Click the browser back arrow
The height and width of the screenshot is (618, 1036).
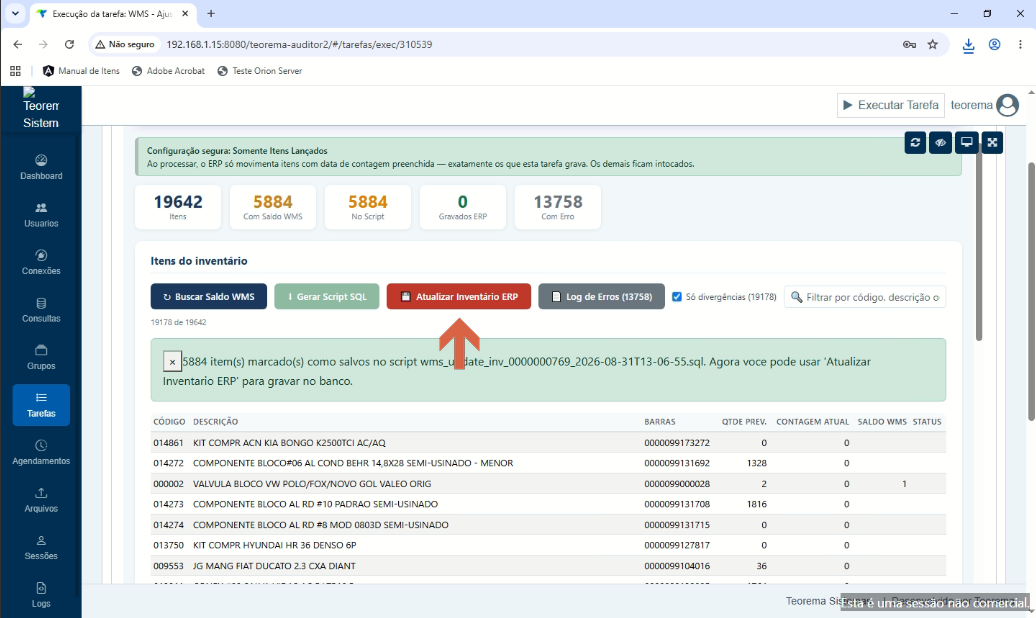tap(18, 44)
